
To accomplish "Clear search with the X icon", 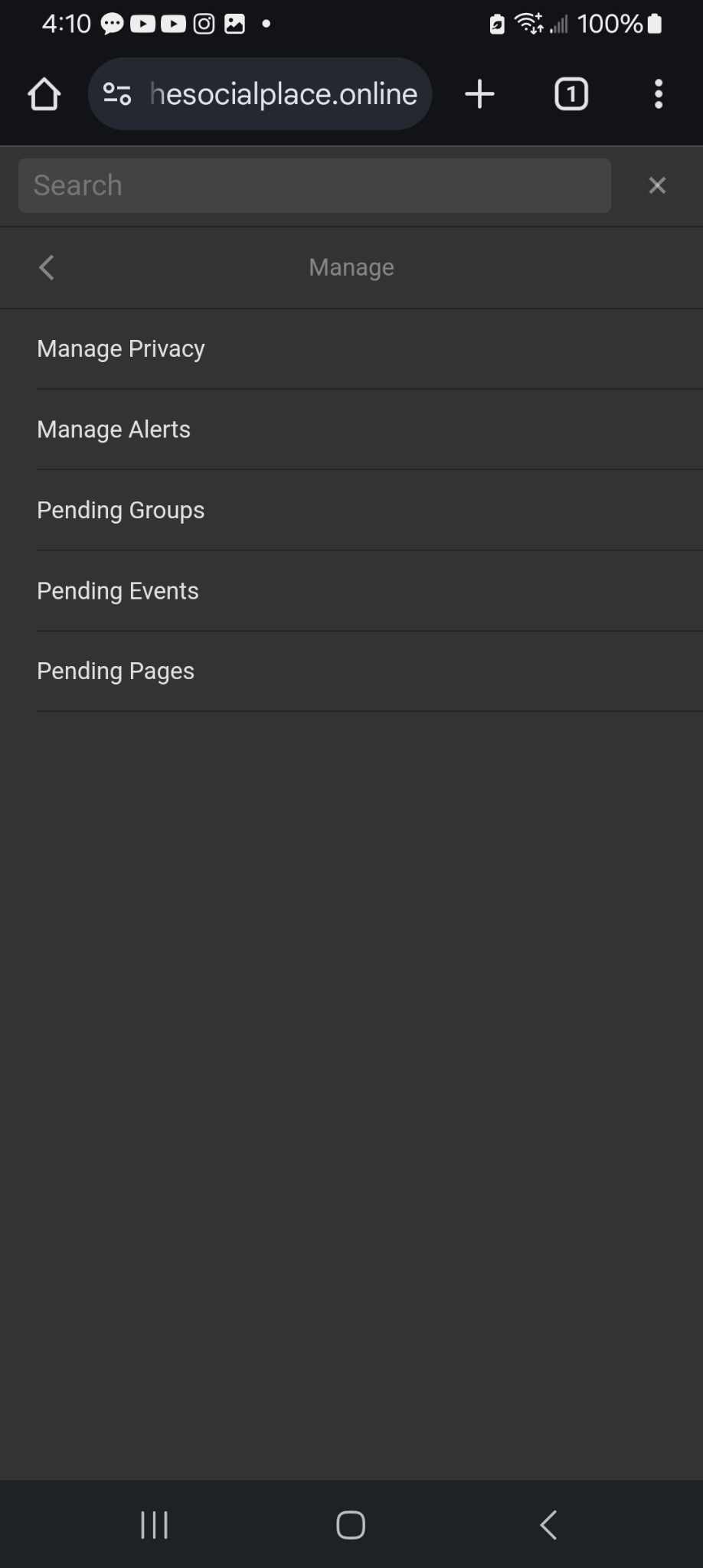I will (x=657, y=185).
